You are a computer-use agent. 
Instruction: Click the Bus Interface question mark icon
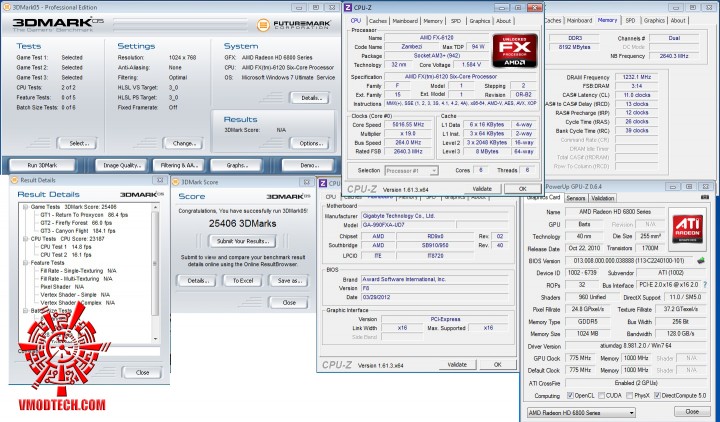pos(705,285)
